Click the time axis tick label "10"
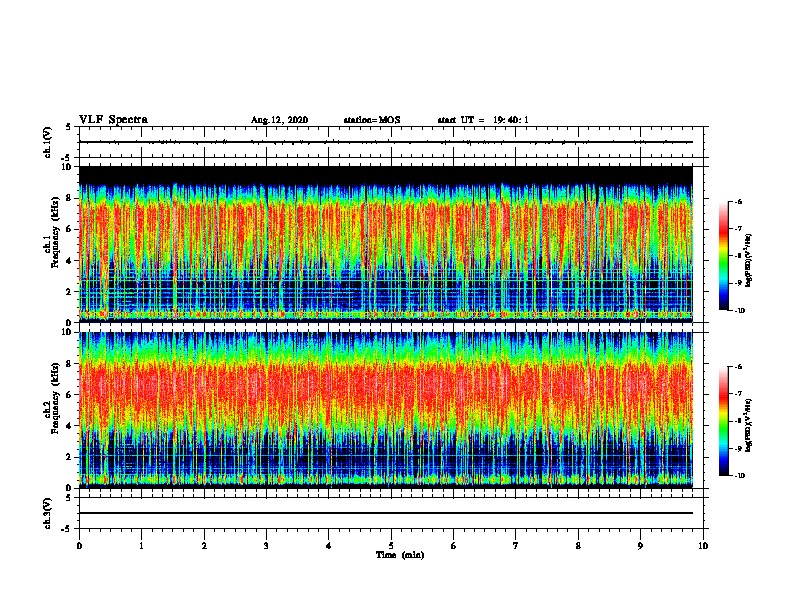The width and height of the screenshot is (792, 612). click(703, 546)
